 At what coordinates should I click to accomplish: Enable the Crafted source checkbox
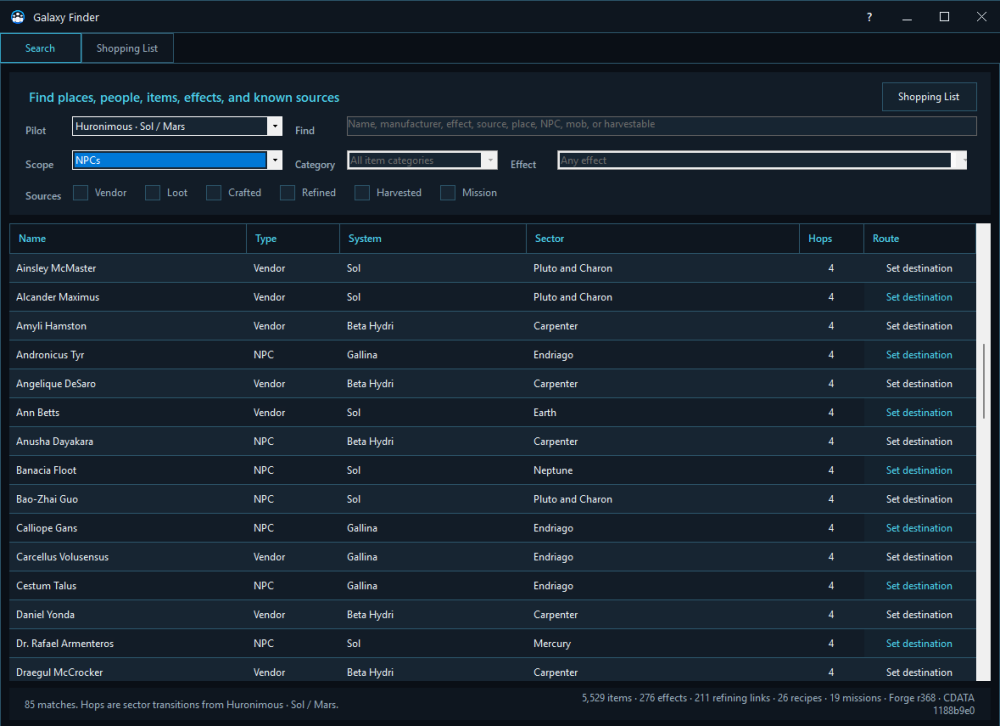point(214,193)
